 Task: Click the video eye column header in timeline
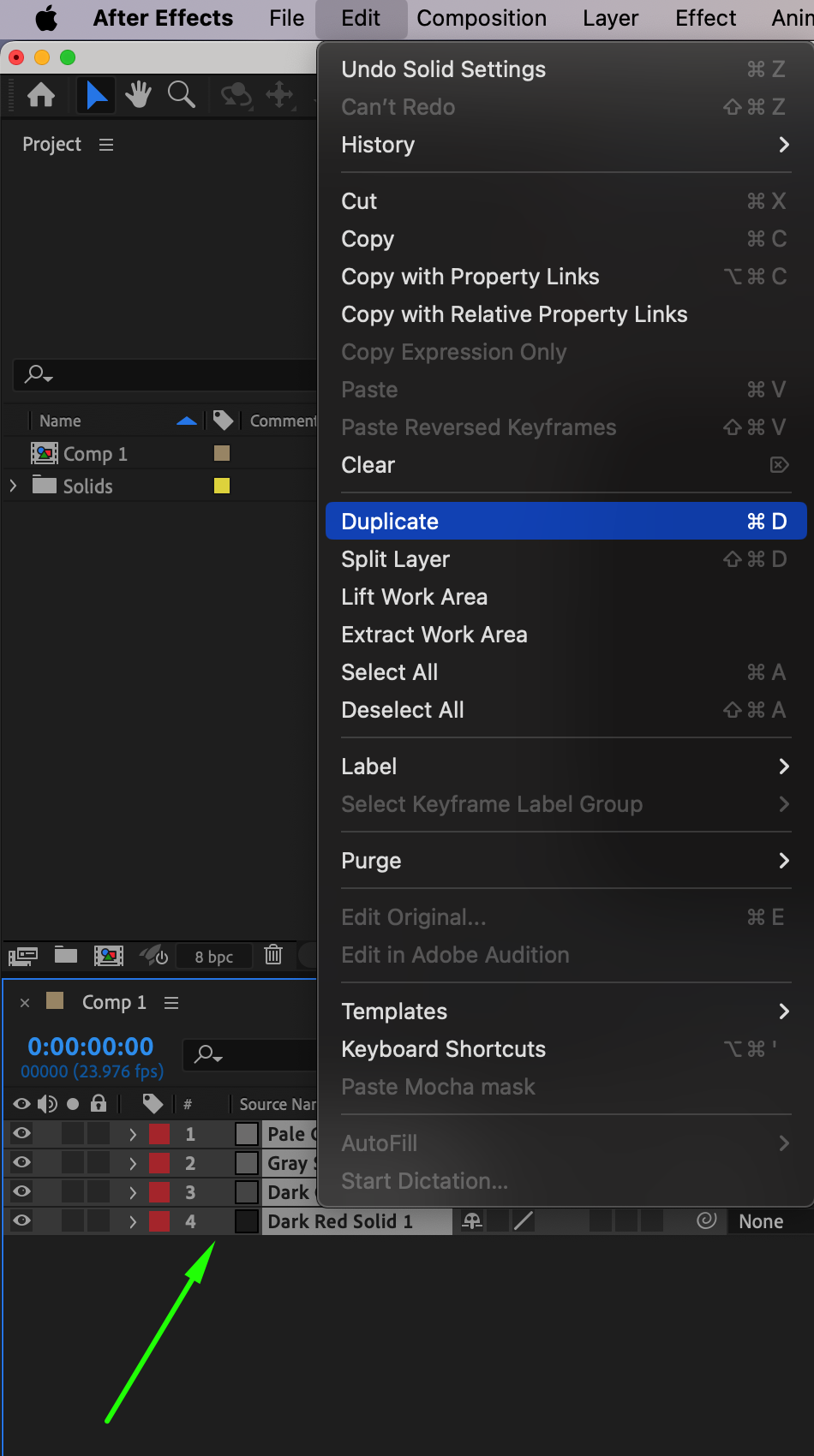[21, 1103]
